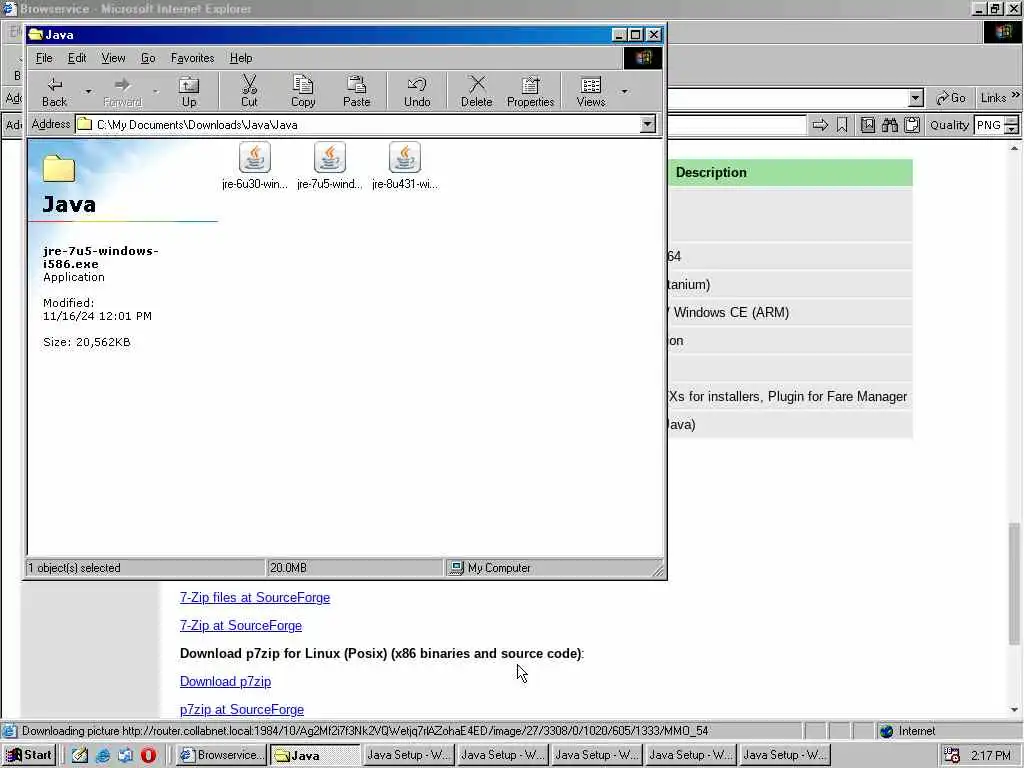Open 7-Zip files at SourceForge link
The image size is (1024, 768).
tap(255, 598)
